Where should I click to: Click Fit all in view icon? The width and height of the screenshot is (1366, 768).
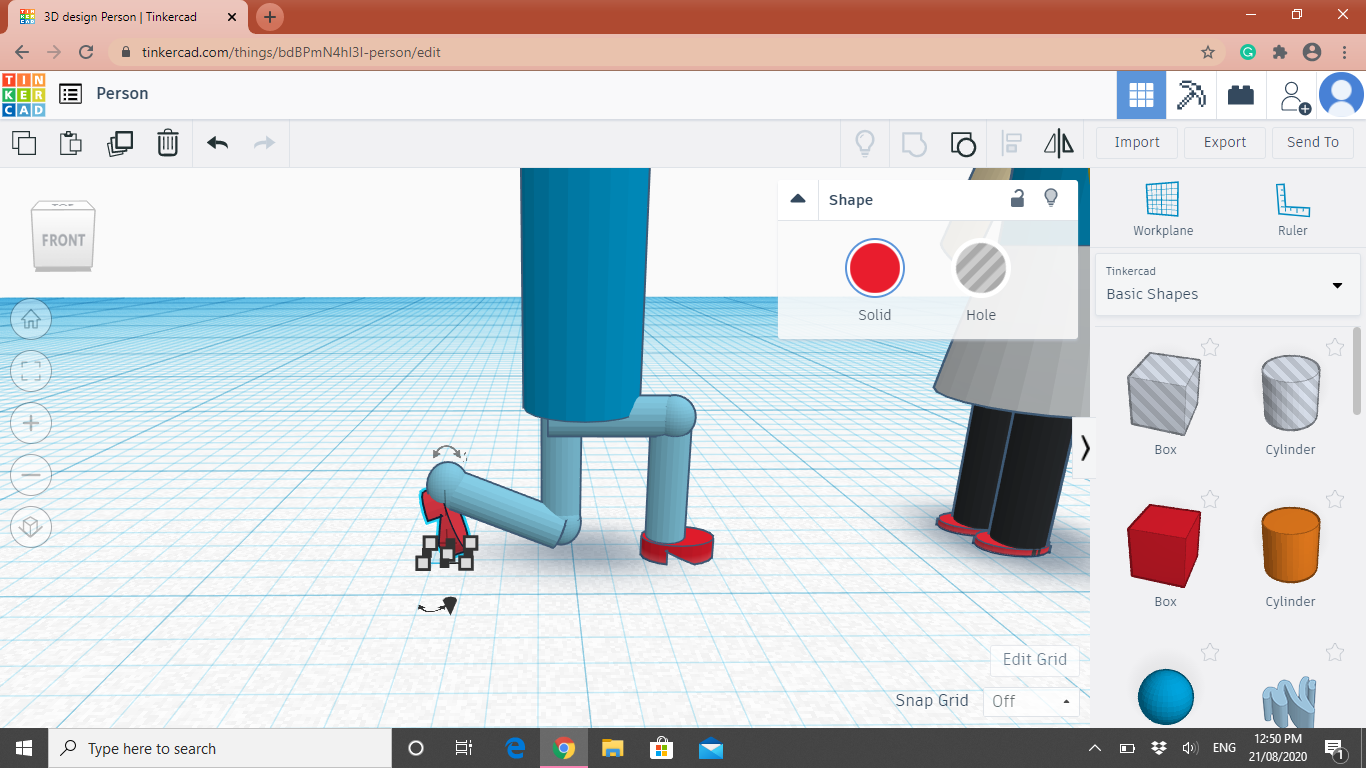click(x=31, y=372)
